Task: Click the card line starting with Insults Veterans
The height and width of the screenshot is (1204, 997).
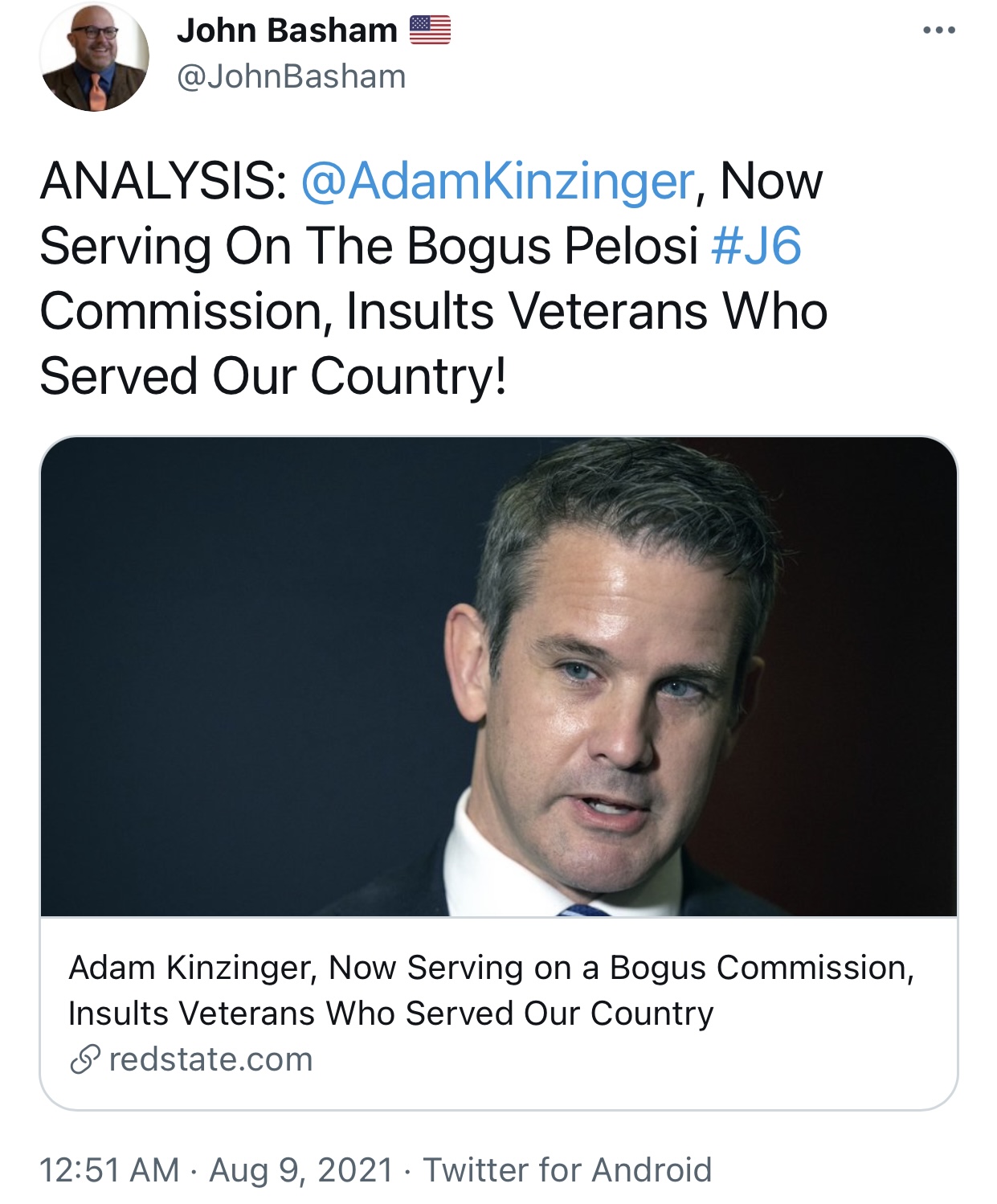Action: pos(390,1014)
